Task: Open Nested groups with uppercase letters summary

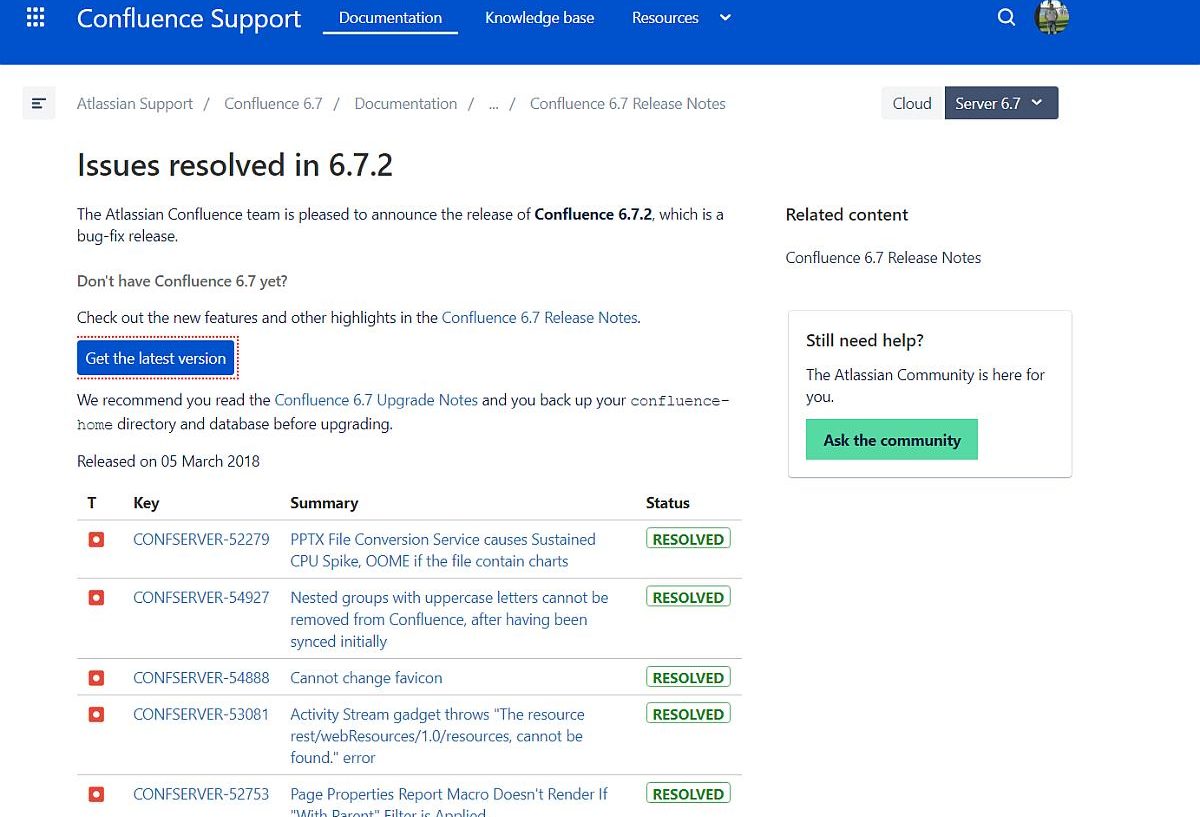Action: tap(449, 619)
